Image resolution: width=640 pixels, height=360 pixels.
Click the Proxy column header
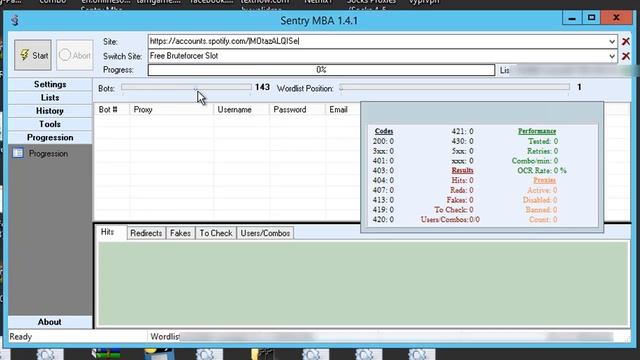click(171, 109)
